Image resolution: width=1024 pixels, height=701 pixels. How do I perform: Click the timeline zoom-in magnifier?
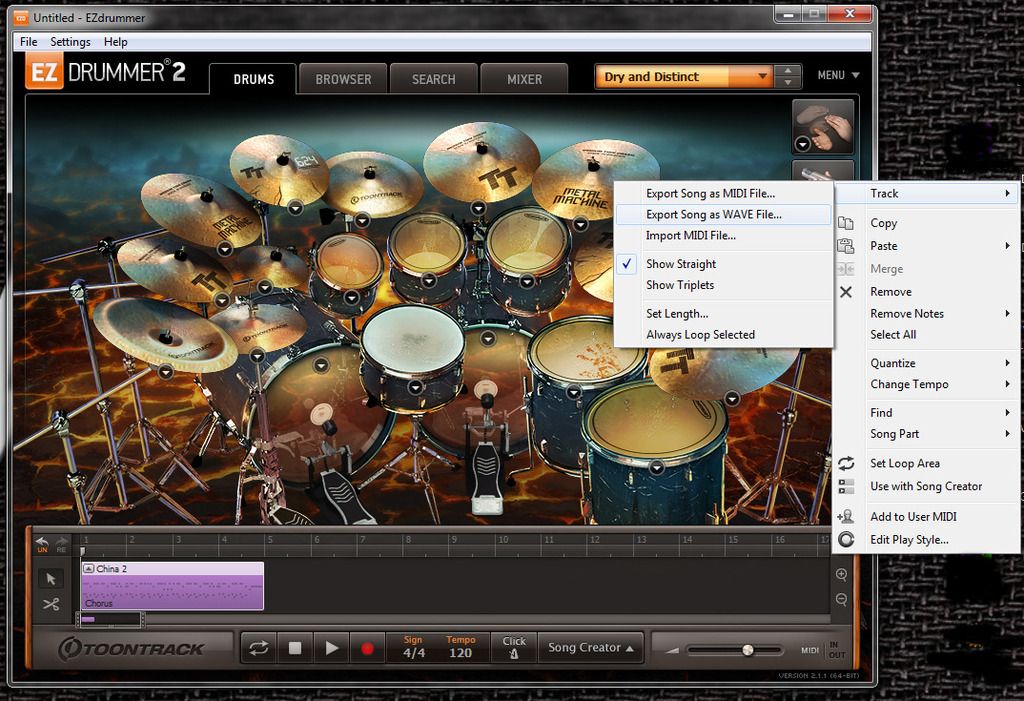coord(841,575)
